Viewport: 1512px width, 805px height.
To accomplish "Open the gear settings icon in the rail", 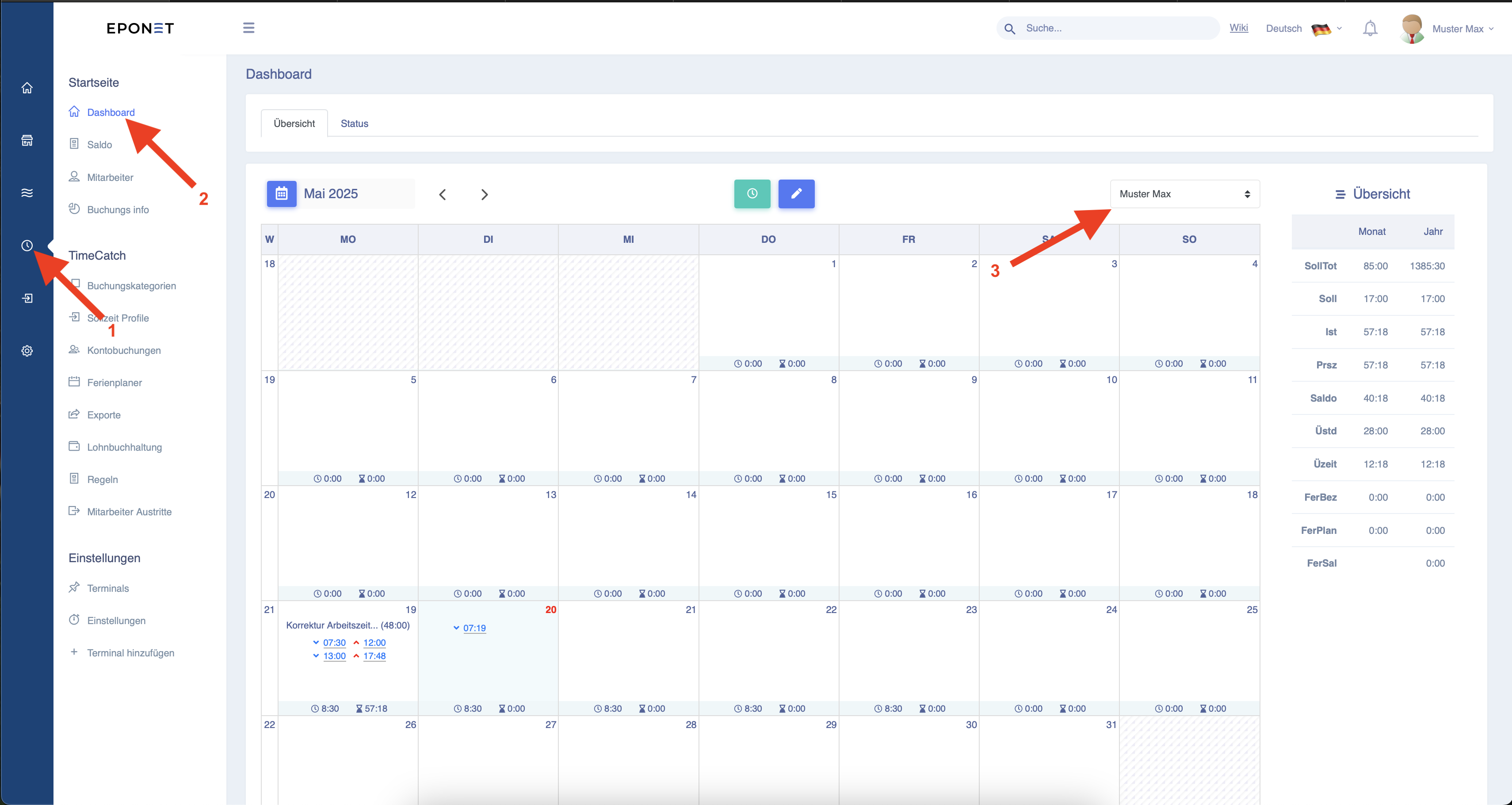I will click(27, 351).
